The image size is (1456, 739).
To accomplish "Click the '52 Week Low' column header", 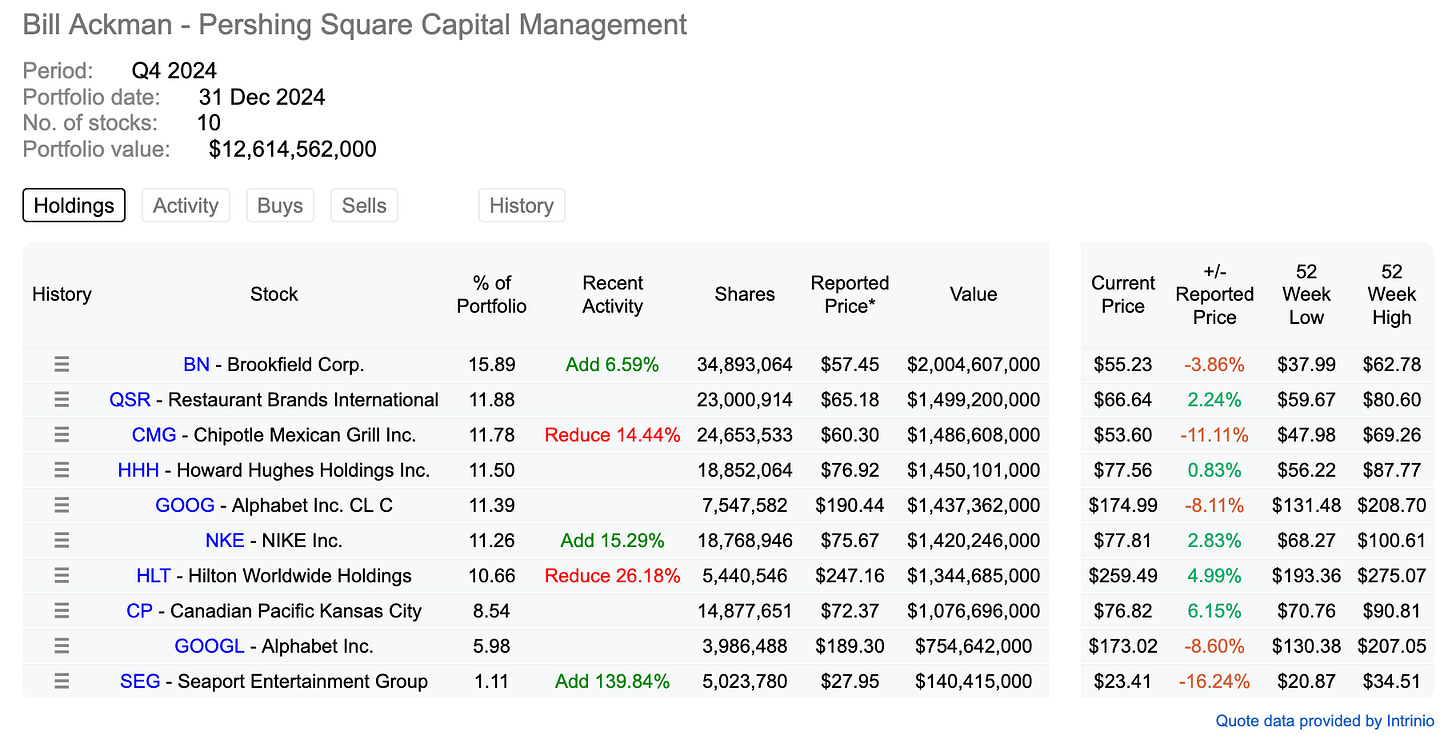I will [x=1306, y=294].
